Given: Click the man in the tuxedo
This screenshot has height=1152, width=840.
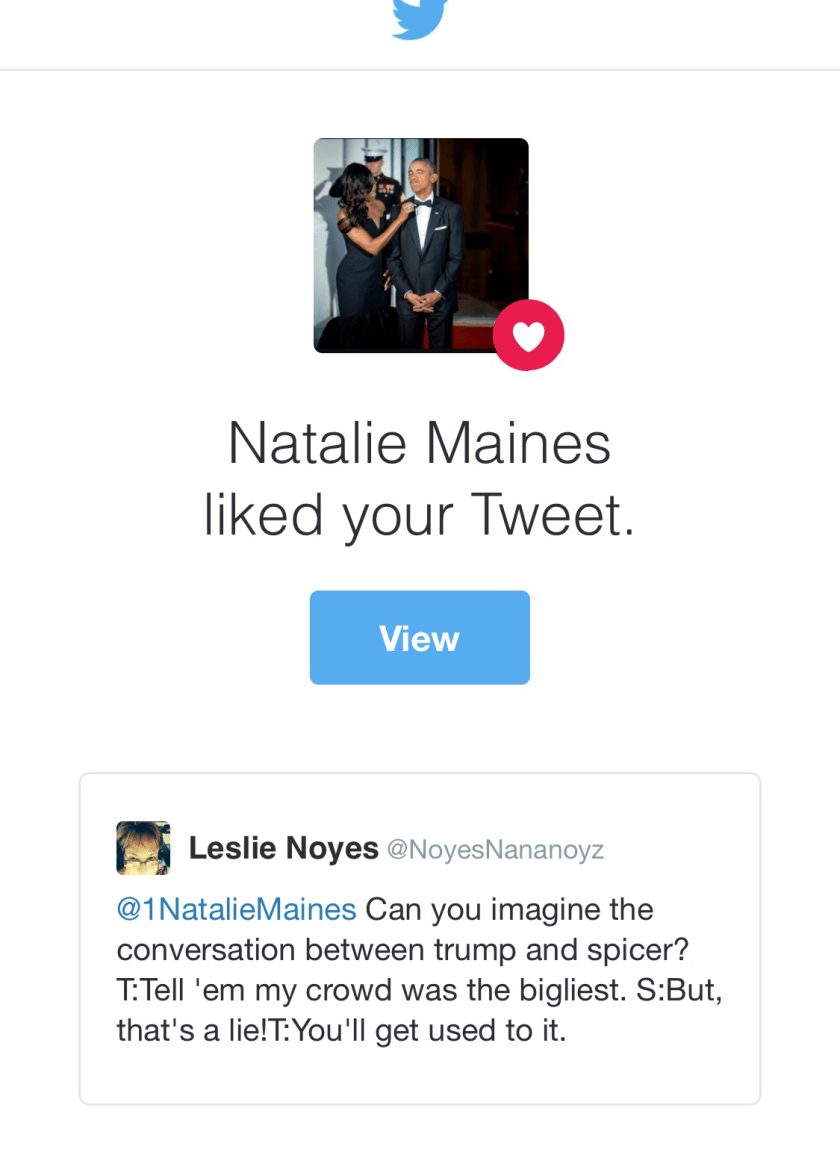Looking at the screenshot, I should pos(427,250).
